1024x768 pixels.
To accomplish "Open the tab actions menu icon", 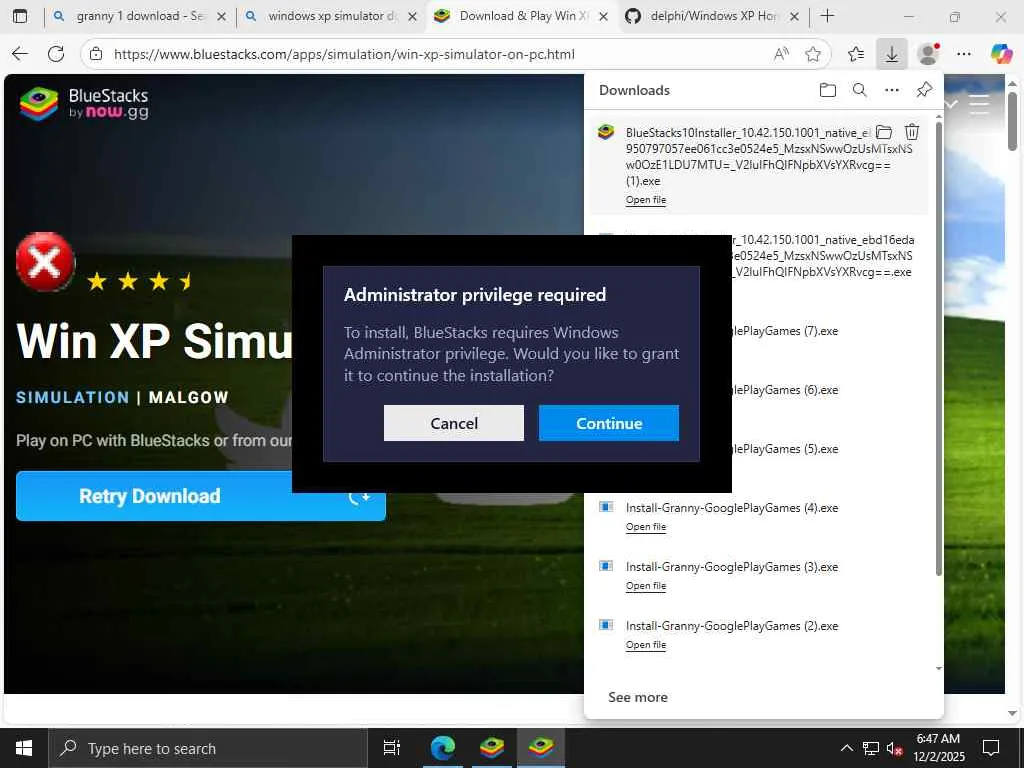I will coord(20,16).
